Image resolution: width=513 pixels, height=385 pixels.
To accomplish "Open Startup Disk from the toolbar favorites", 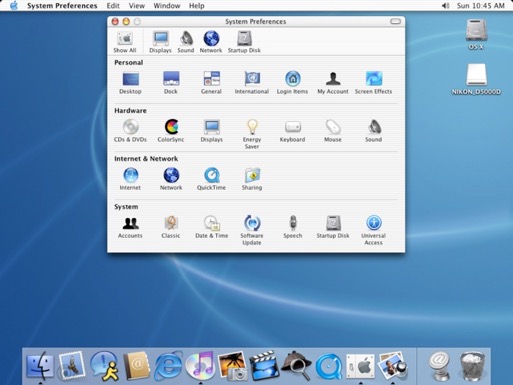I will 244,42.
